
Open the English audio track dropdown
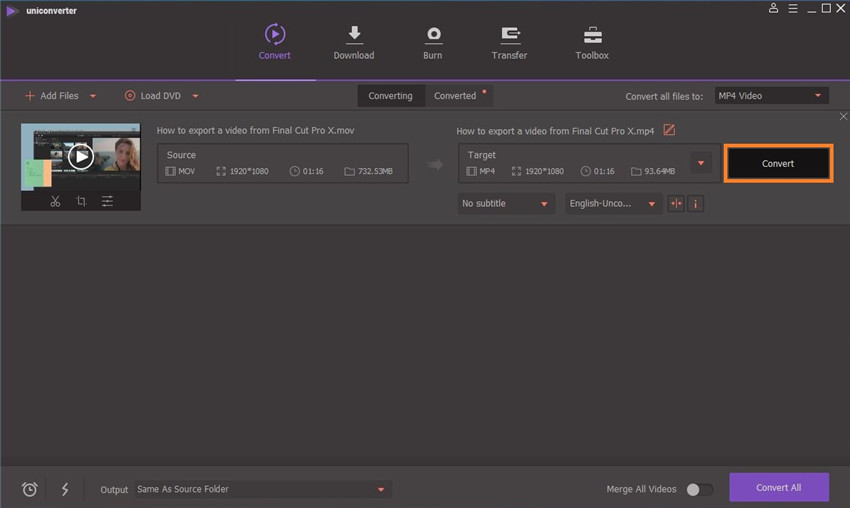coord(613,204)
